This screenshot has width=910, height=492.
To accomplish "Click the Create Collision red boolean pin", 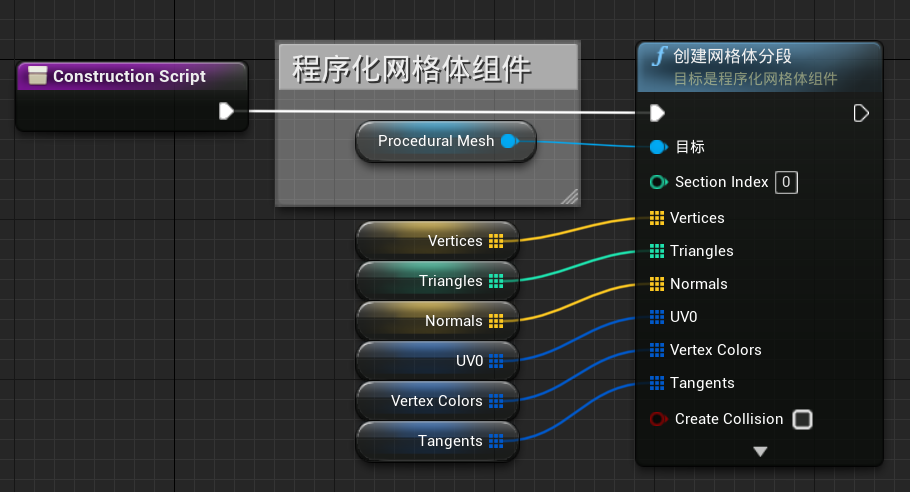I will tap(659, 419).
